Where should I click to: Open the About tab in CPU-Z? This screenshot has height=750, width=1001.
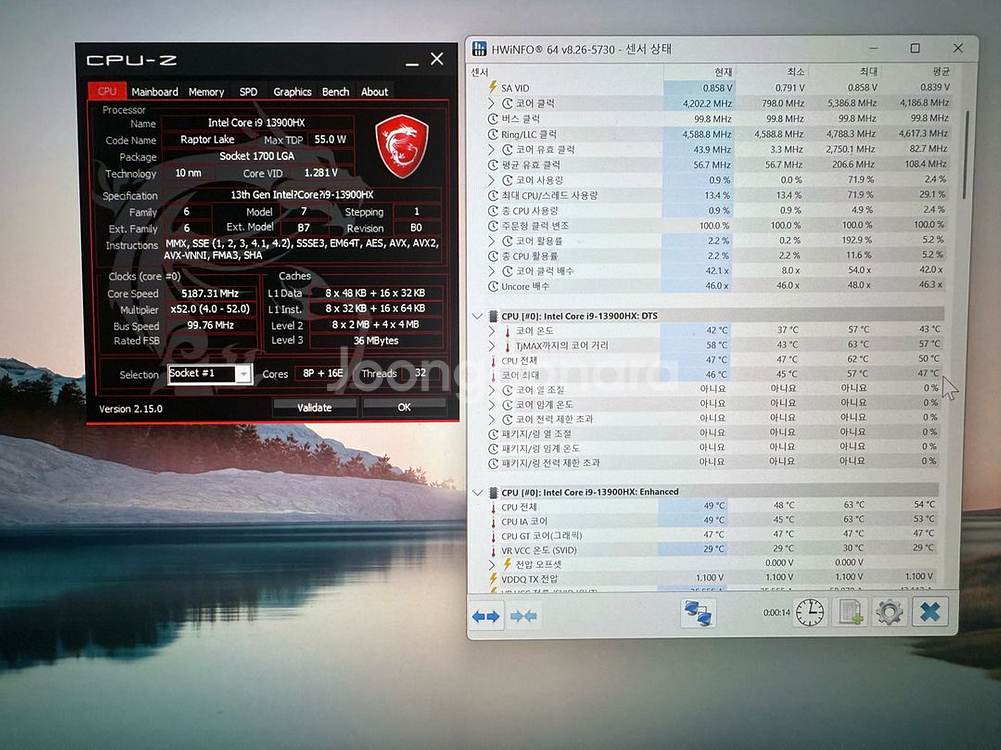(x=374, y=92)
